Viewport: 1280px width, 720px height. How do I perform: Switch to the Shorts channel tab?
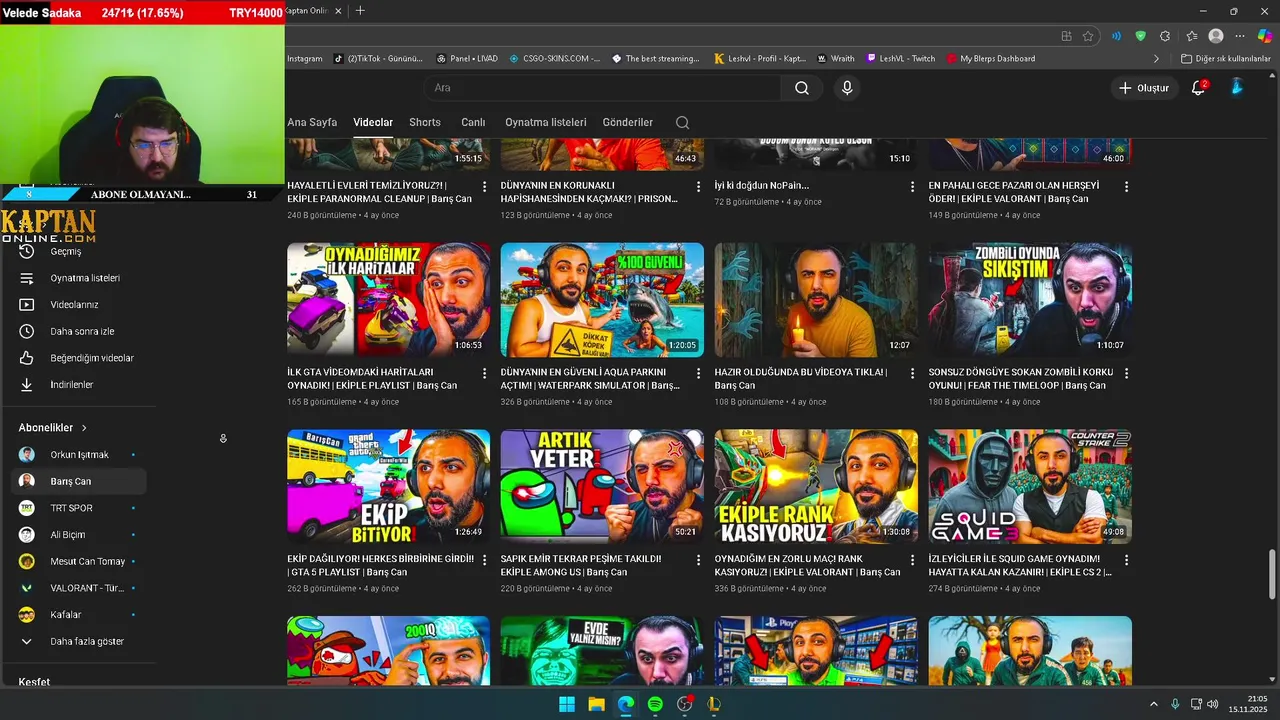tap(425, 122)
